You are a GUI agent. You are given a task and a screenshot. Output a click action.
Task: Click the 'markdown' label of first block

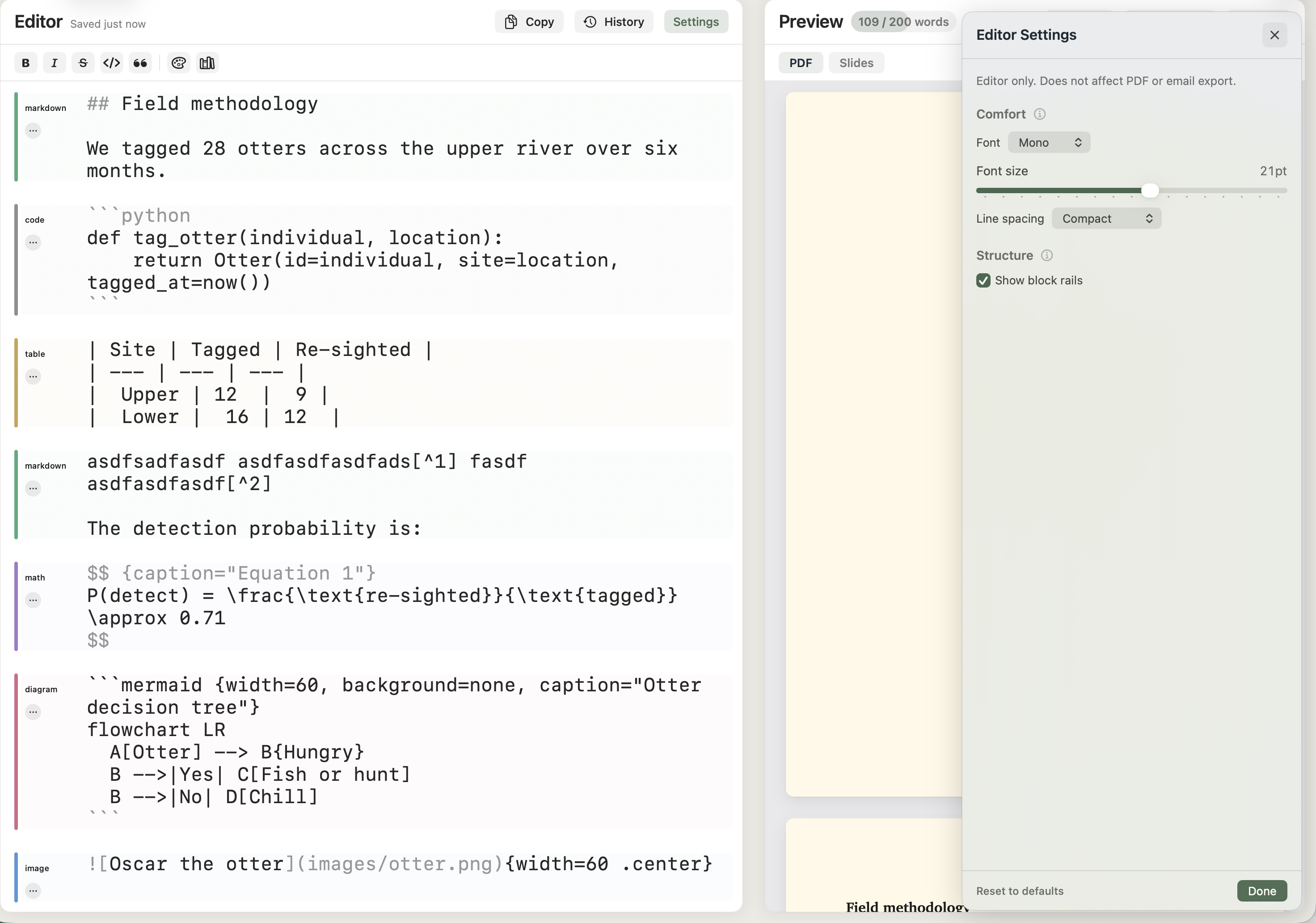(x=45, y=108)
